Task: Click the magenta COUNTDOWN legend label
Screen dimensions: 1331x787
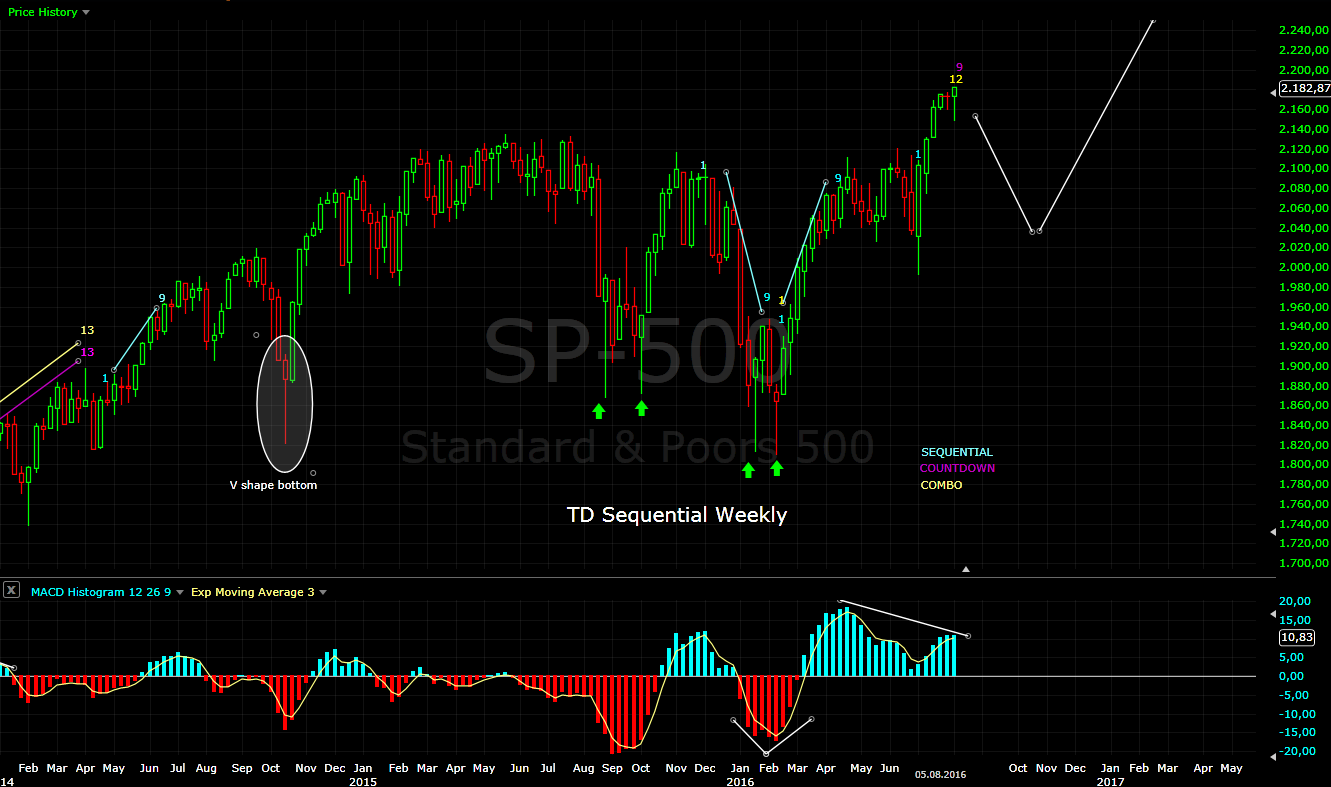Action: tap(958, 468)
